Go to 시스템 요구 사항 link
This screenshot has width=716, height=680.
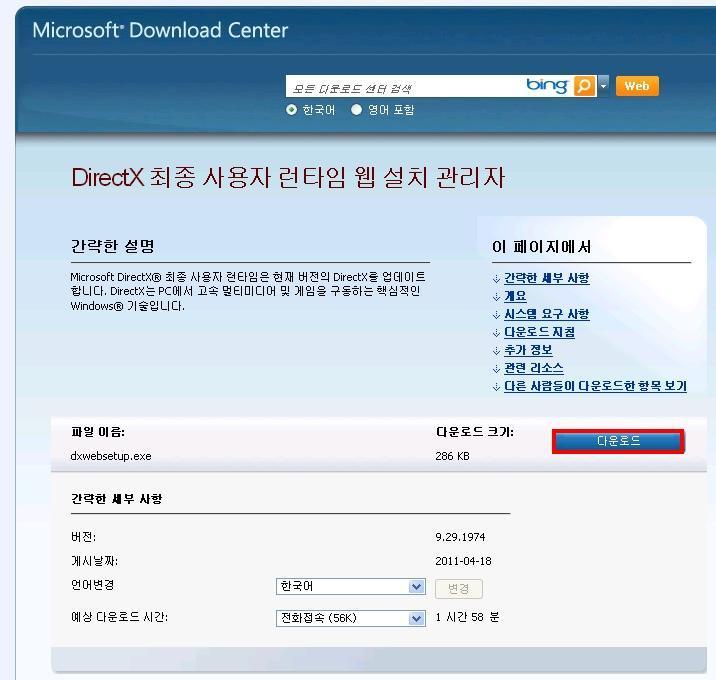(547, 314)
